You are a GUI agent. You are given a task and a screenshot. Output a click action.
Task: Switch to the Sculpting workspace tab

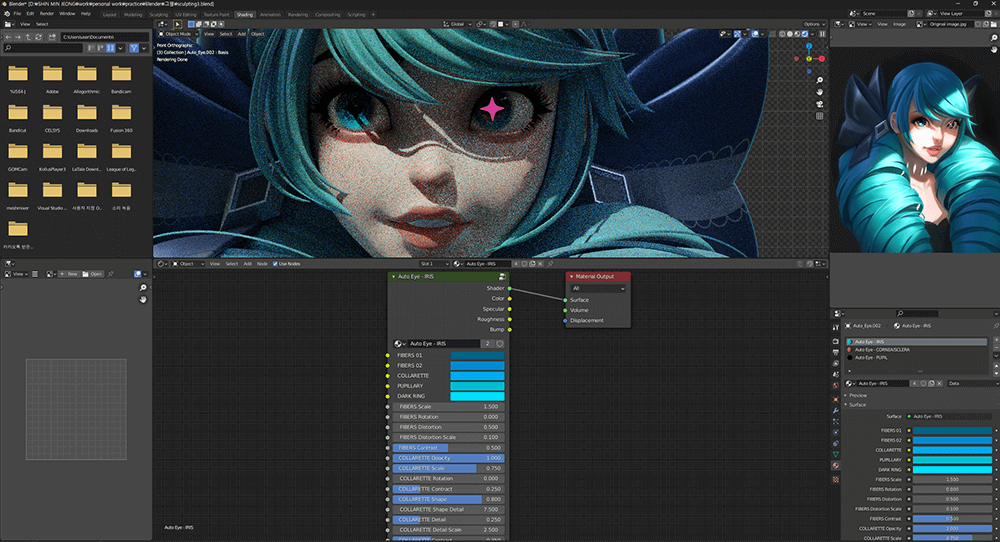click(x=159, y=14)
